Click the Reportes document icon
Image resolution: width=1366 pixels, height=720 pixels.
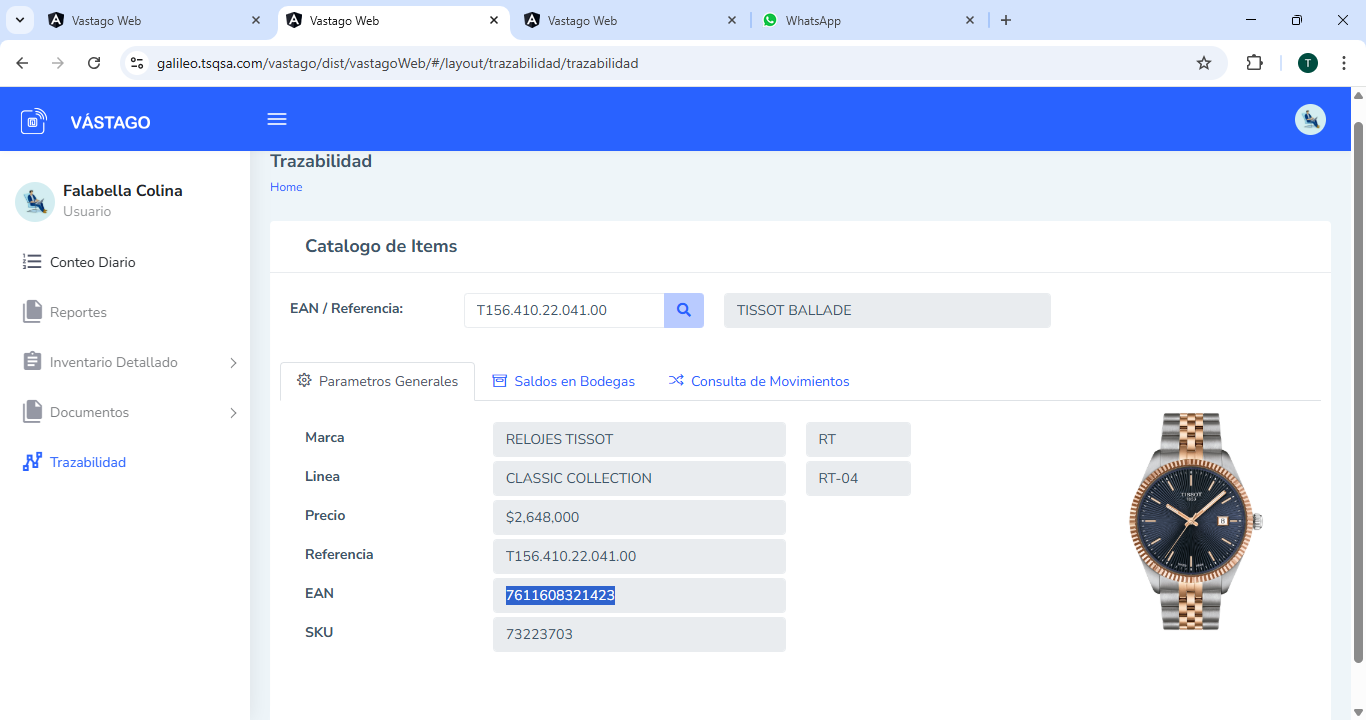pos(32,312)
